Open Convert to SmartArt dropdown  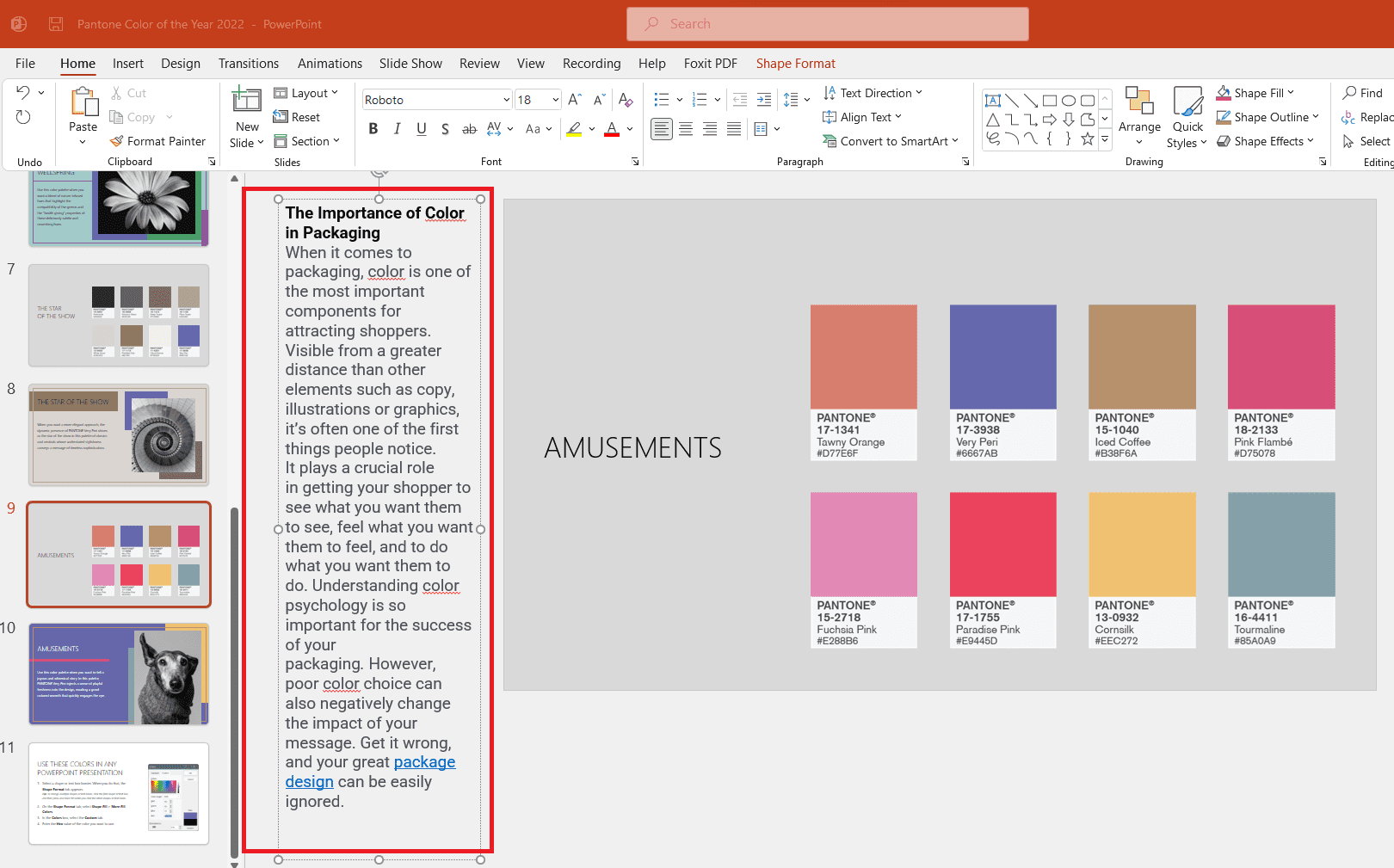(891, 141)
